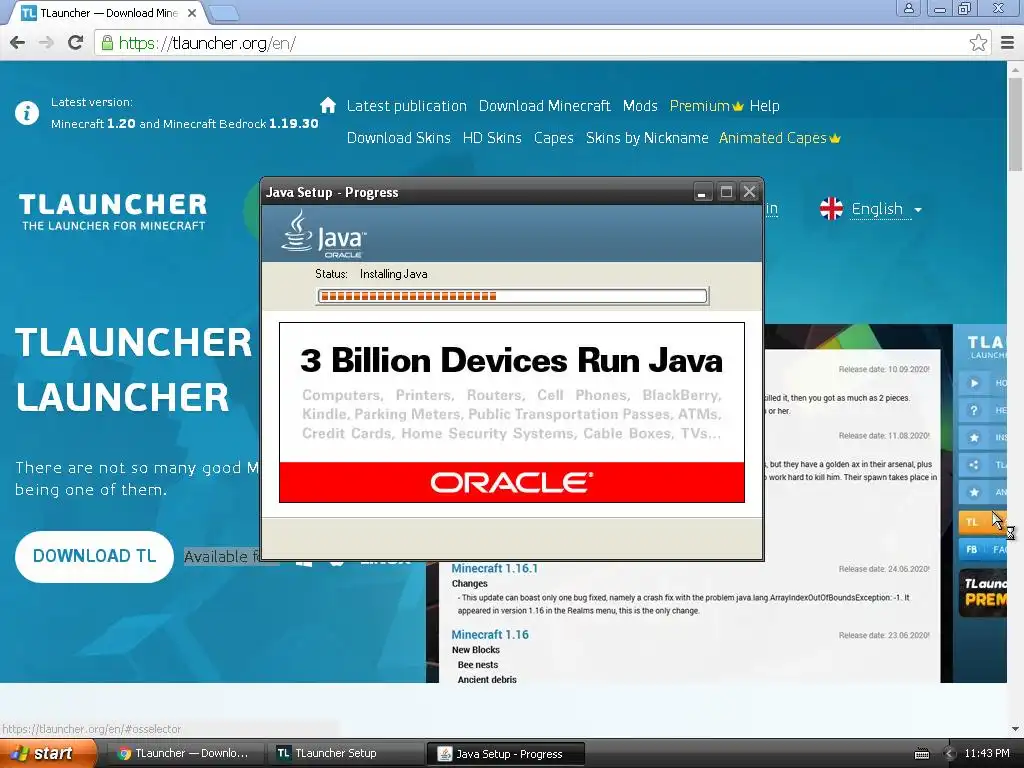Viewport: 1024px width, 768px height.
Task: Click the Chrome user profile icon
Action: click(908, 8)
